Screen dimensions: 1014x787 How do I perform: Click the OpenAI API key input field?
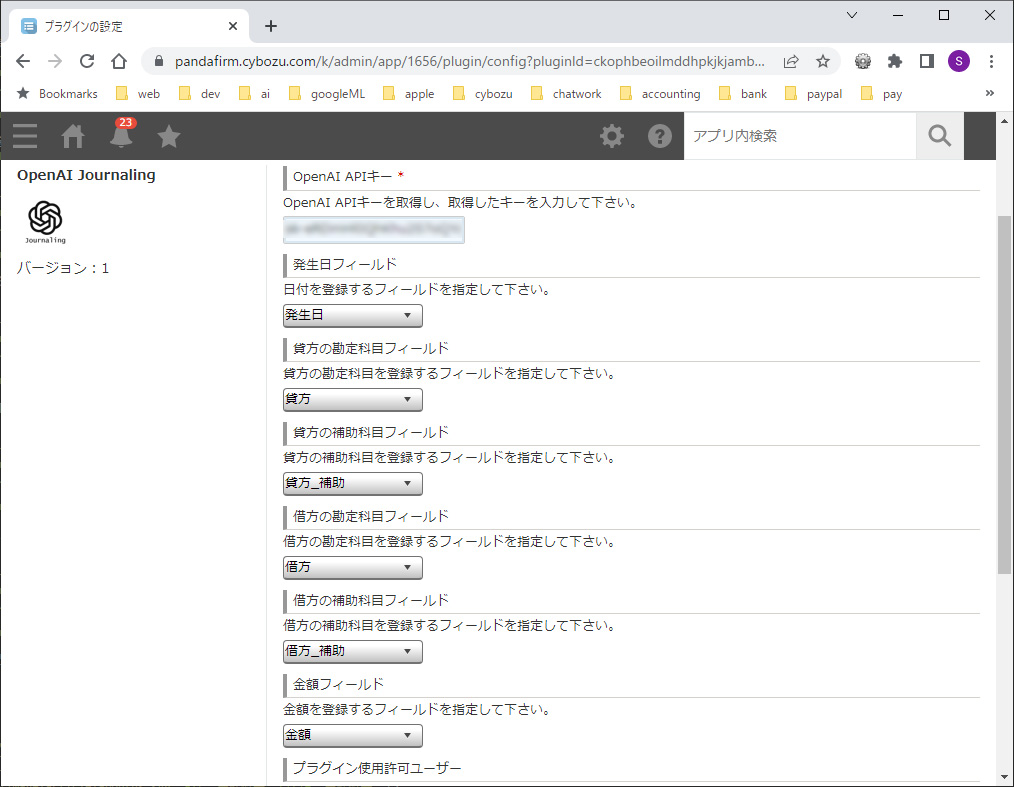point(374,230)
